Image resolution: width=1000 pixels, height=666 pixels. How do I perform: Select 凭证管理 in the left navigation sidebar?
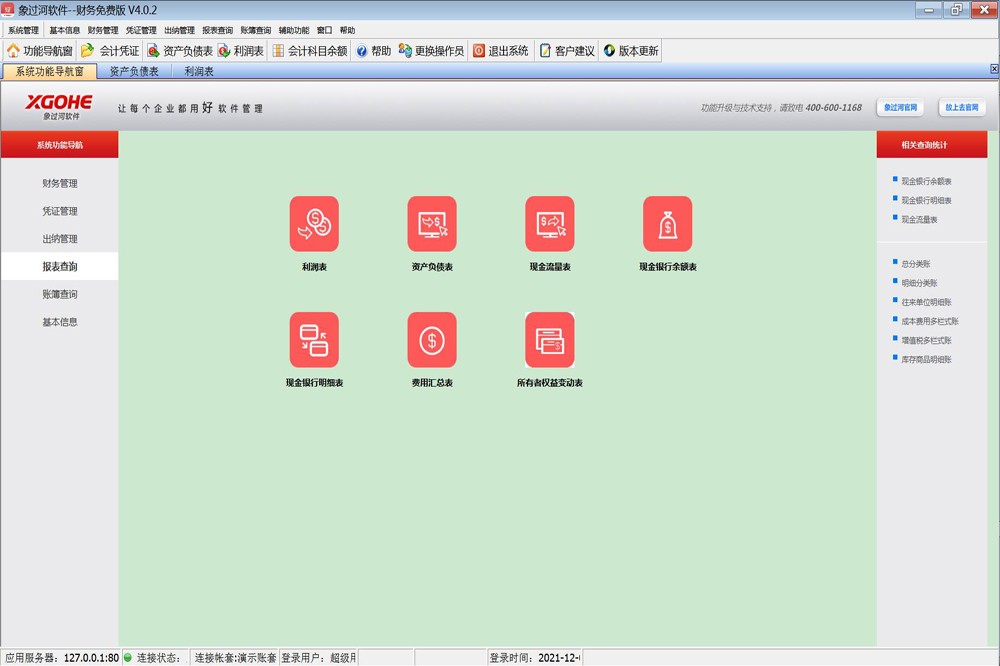[x=60, y=211]
